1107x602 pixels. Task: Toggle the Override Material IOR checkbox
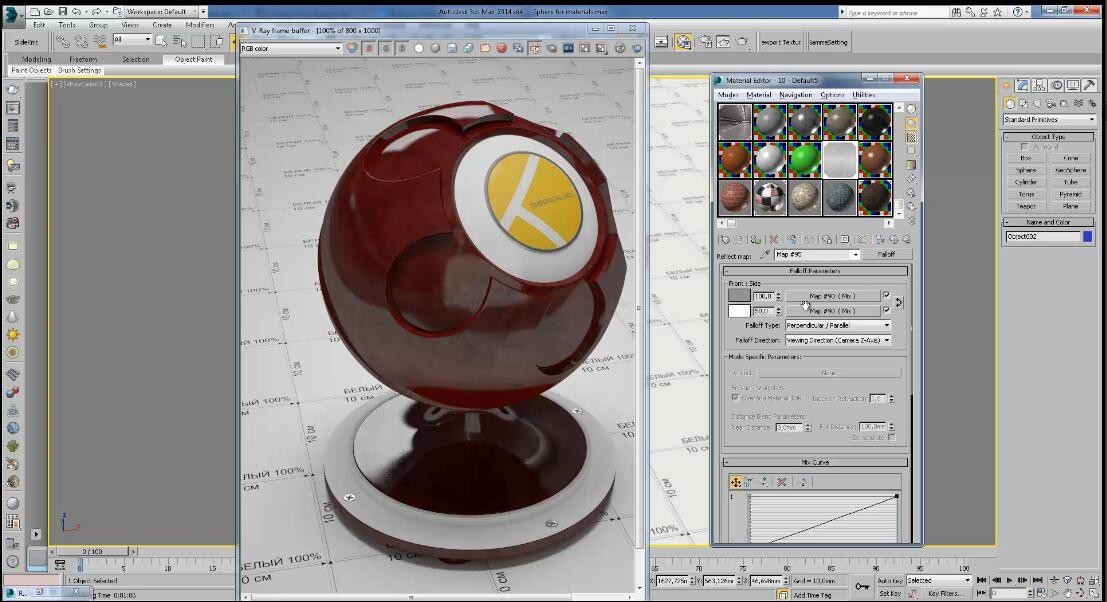pos(736,398)
